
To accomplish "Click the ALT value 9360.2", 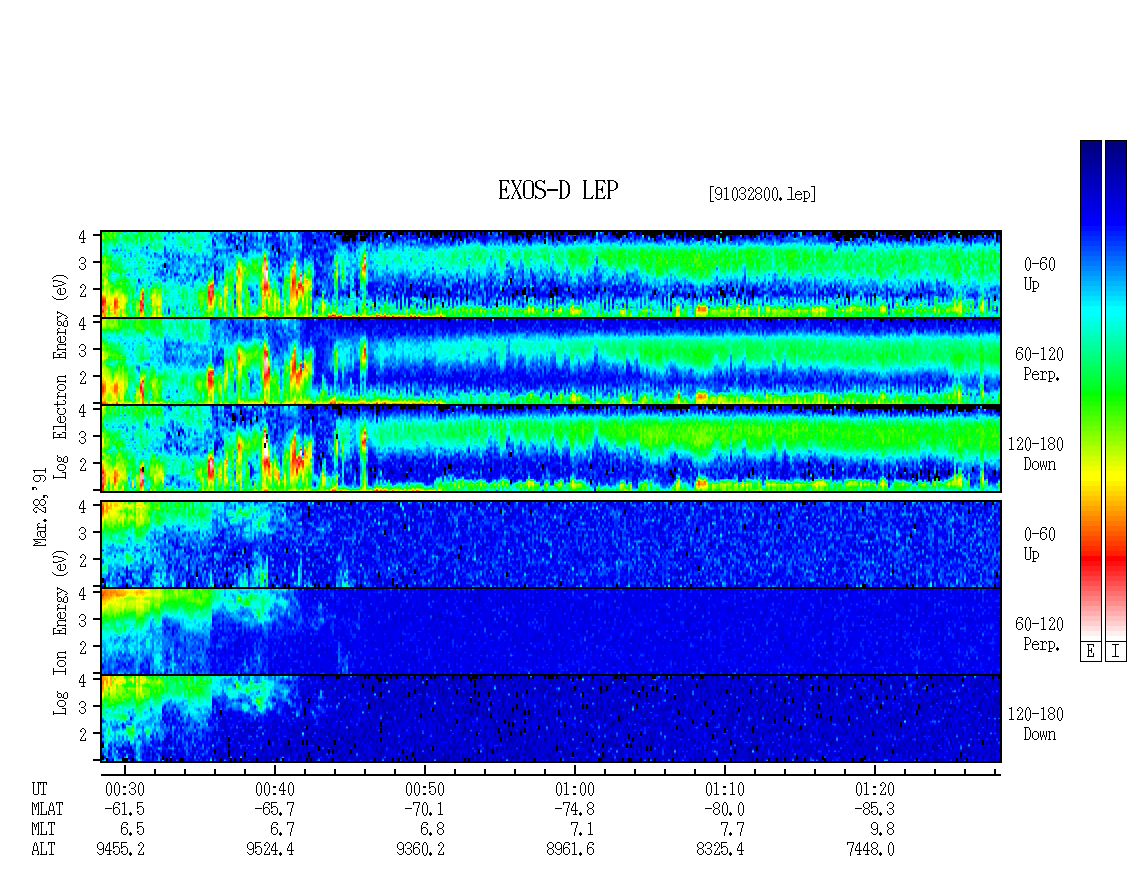I will (x=420, y=850).
